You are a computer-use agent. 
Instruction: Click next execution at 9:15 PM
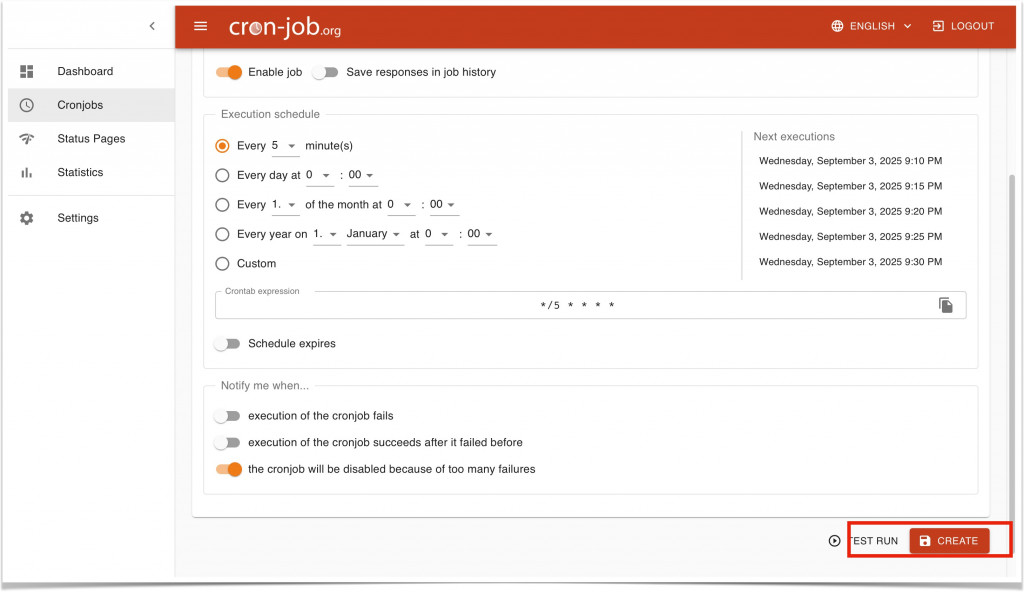[850, 186]
